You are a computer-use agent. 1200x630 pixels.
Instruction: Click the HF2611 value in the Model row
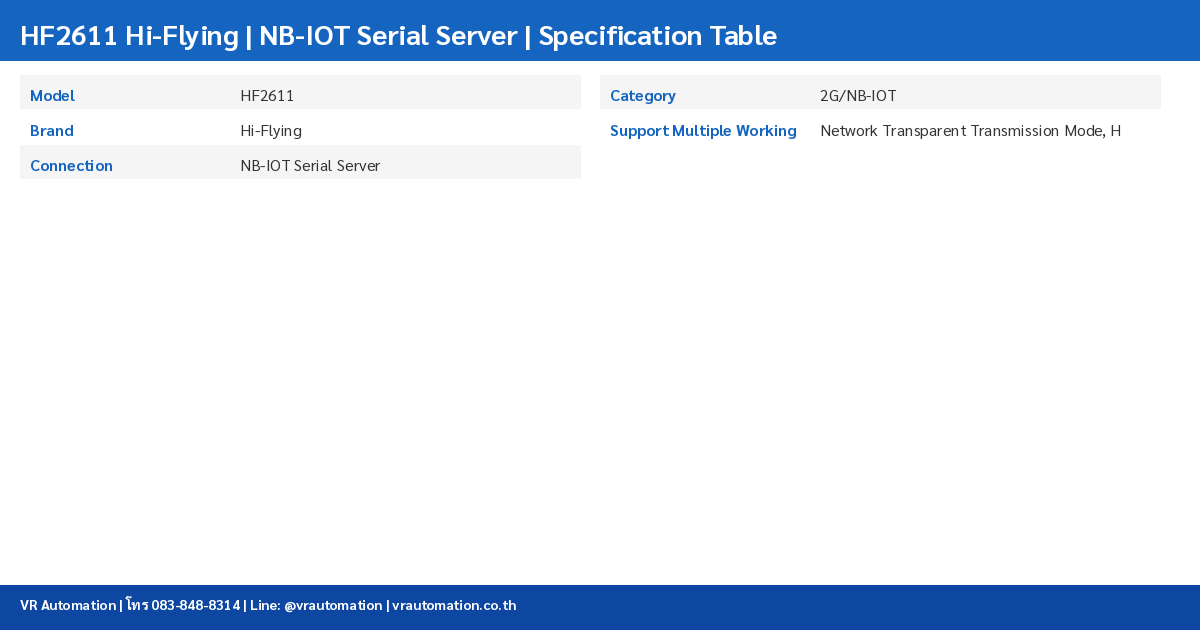(267, 96)
